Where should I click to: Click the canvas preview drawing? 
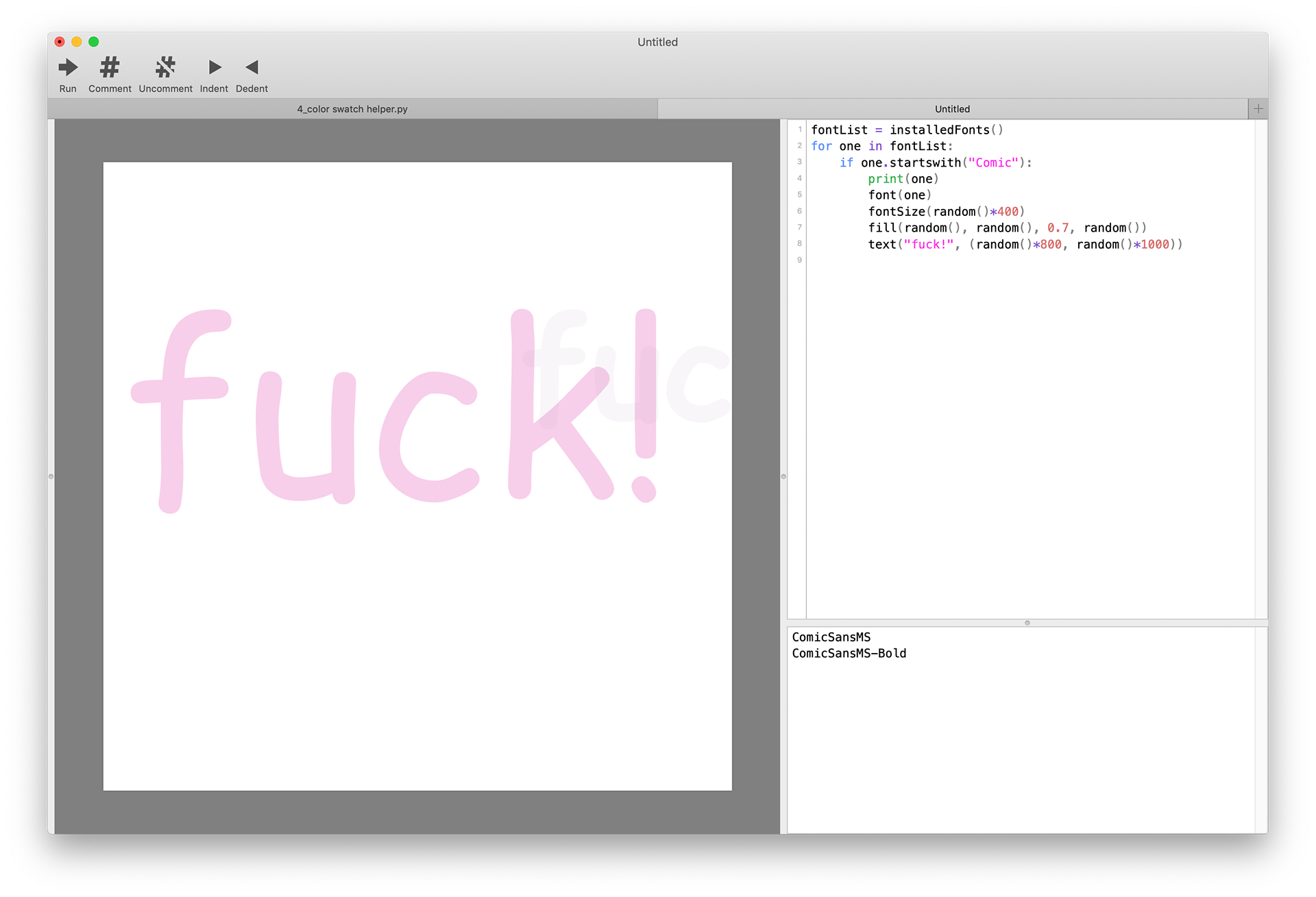coord(417,476)
